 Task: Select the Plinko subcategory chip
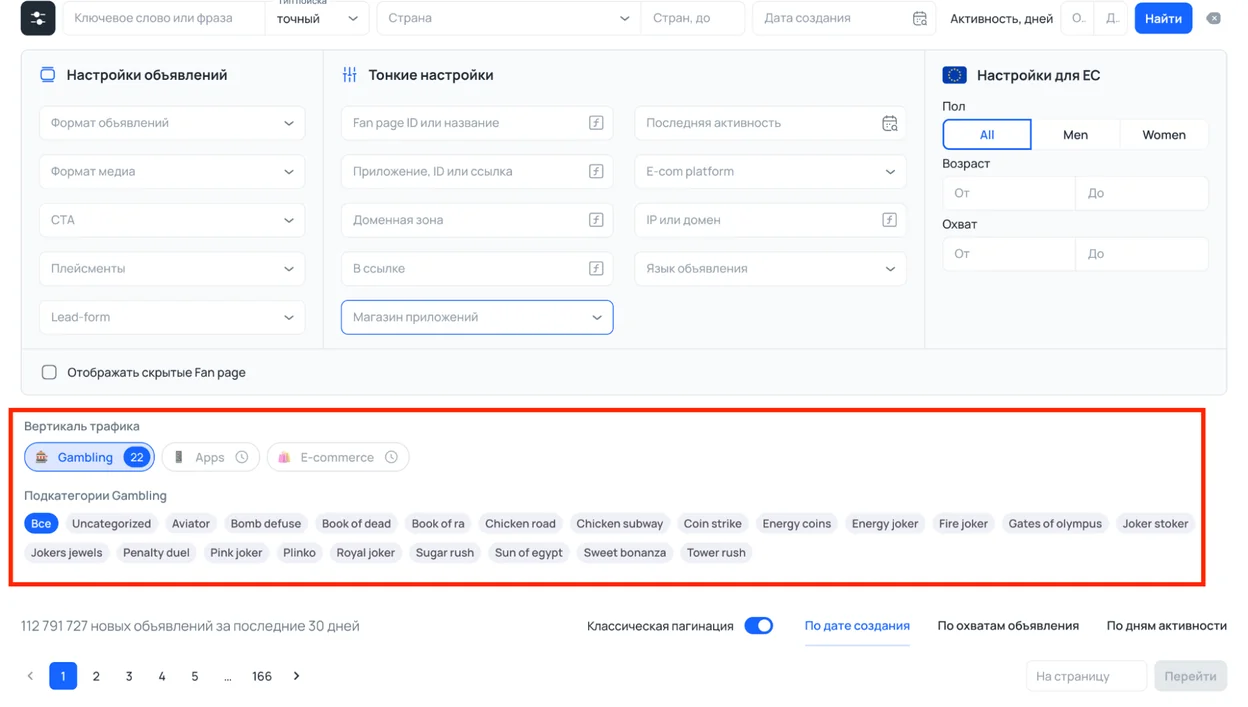[x=299, y=552]
